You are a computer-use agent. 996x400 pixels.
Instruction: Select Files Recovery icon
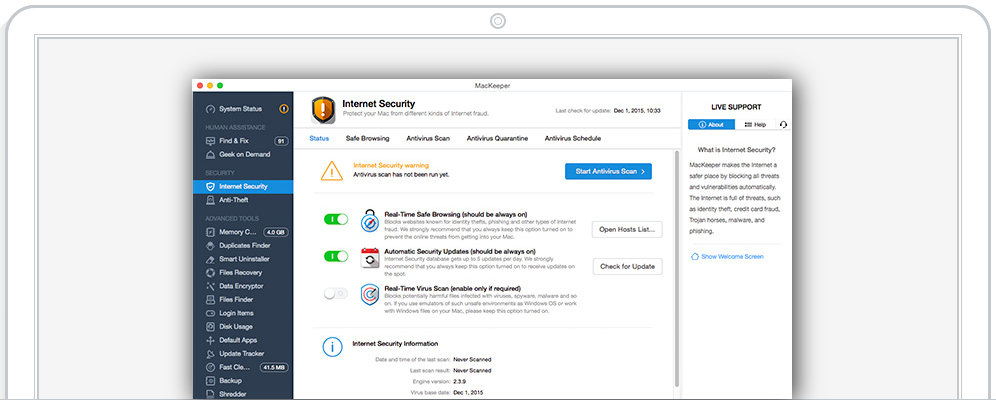coord(210,272)
